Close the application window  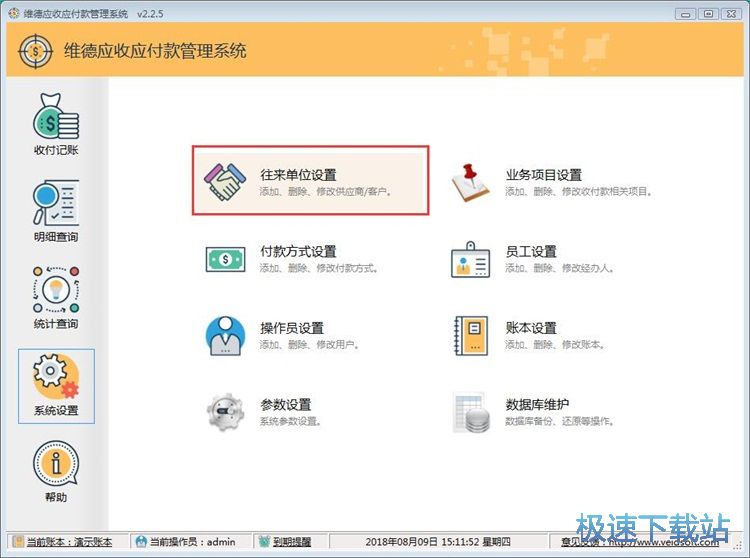click(732, 14)
